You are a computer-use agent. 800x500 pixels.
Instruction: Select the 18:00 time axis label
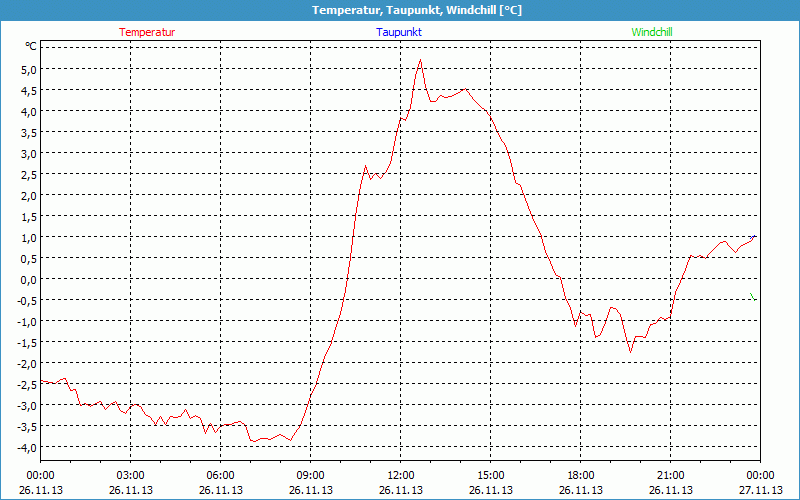(x=580, y=474)
